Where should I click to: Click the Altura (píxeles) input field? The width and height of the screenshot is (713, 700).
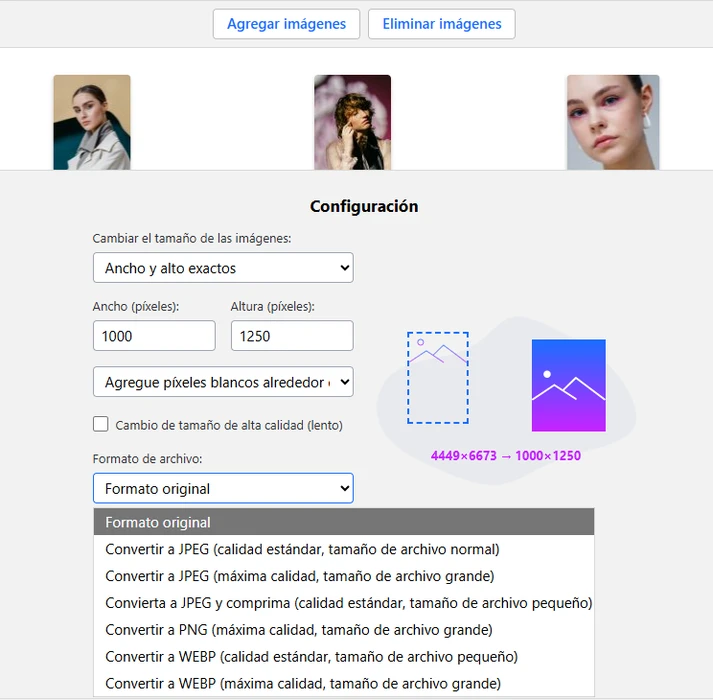(x=292, y=336)
